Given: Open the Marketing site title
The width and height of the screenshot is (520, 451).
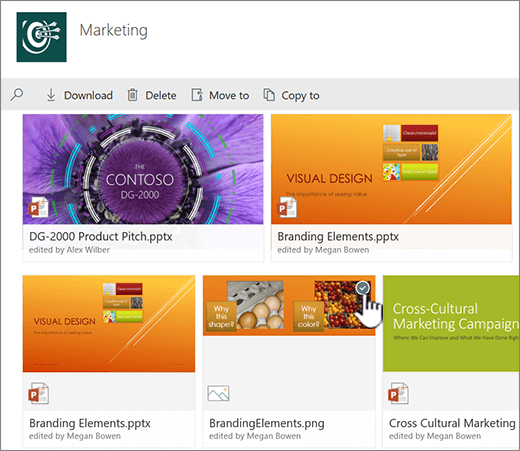Looking at the screenshot, I should pyautogui.click(x=113, y=30).
